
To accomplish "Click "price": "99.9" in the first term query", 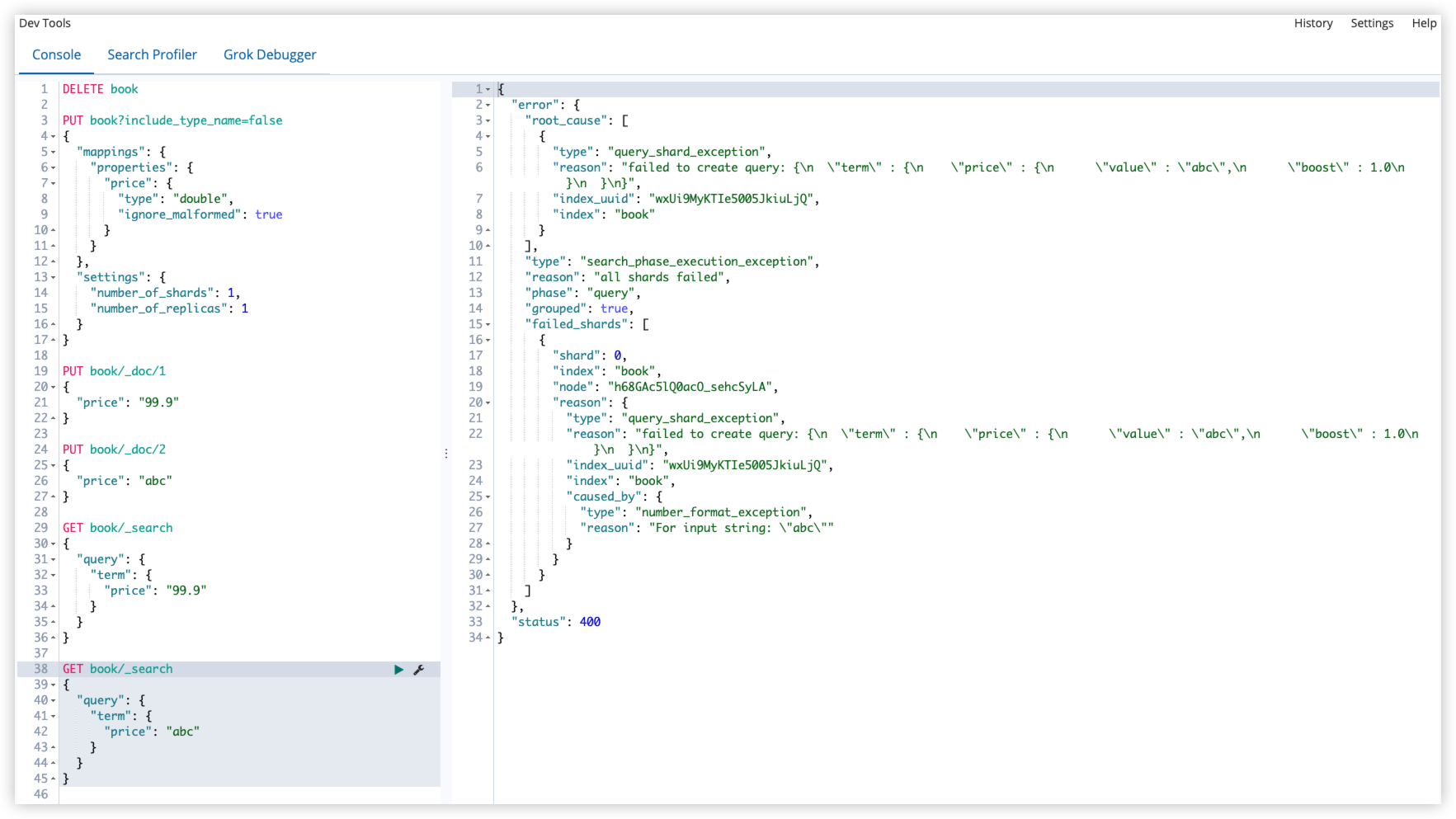I will coord(155,591).
